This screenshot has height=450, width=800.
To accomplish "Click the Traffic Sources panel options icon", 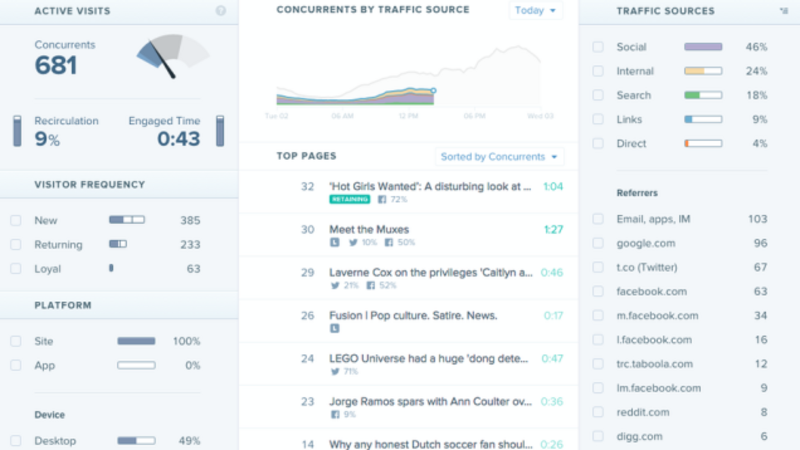I will [x=782, y=11].
